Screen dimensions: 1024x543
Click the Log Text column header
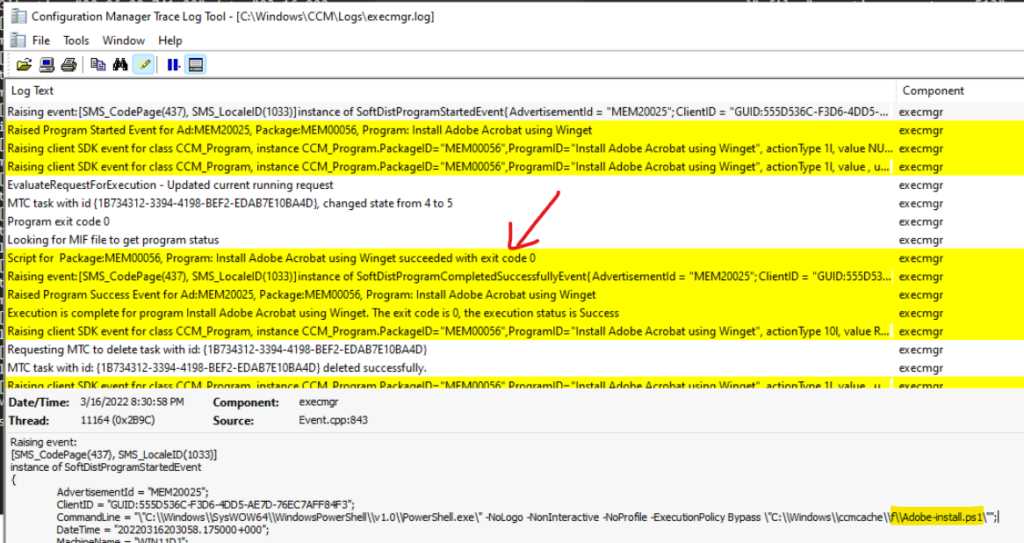[451, 91]
